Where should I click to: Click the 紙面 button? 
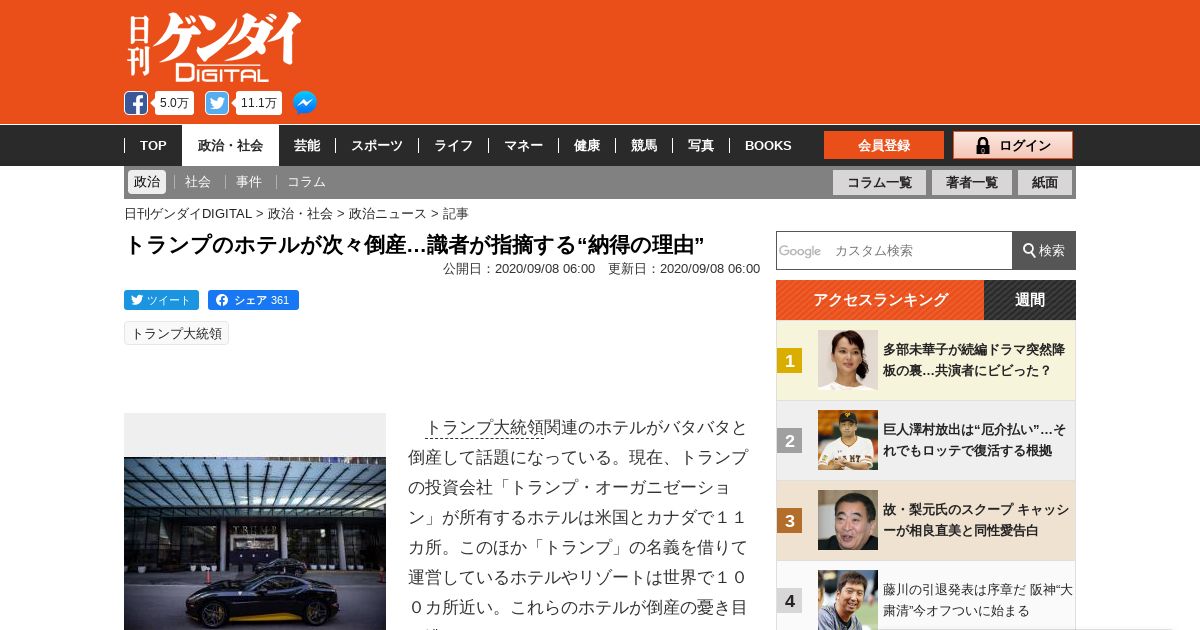coord(1045,182)
